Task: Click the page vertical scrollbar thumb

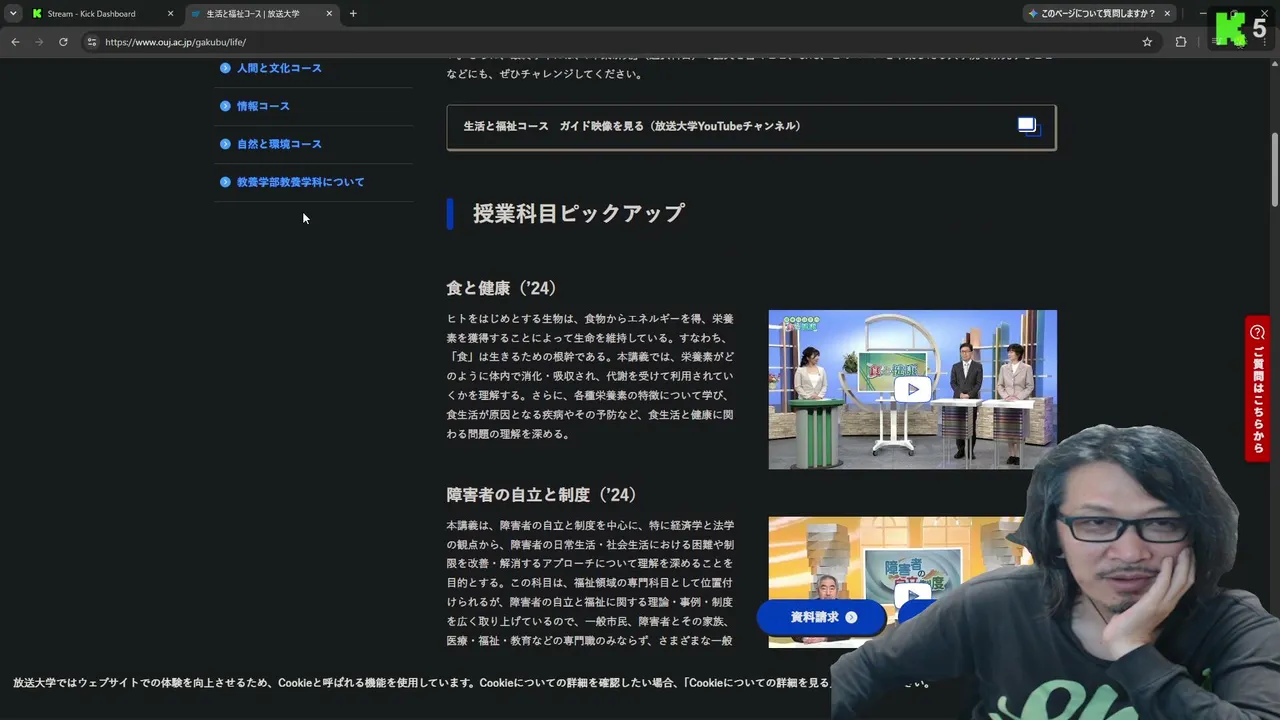Action: (1275, 168)
